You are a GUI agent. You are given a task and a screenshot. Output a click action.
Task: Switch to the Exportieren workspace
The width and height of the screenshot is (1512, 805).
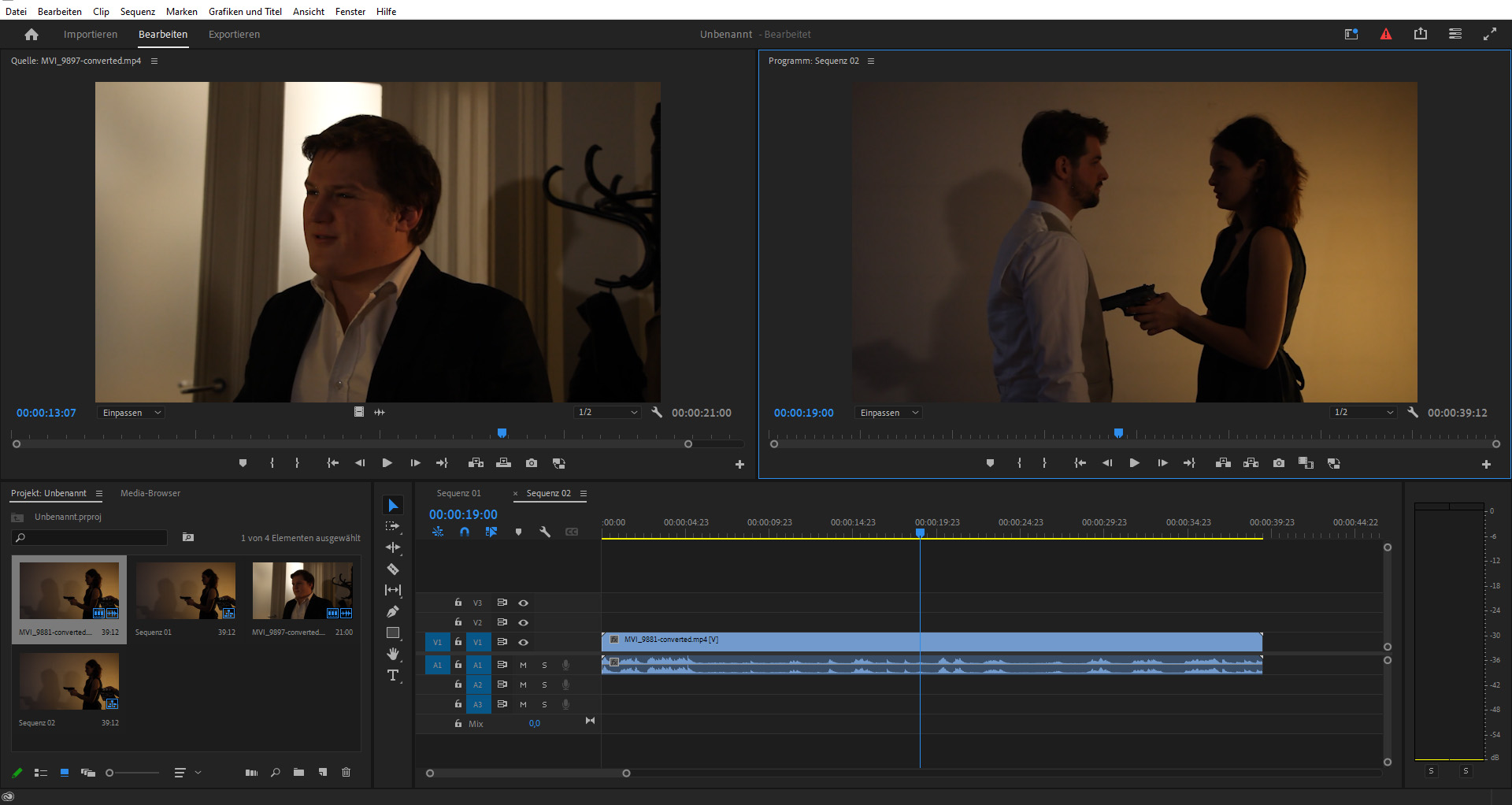point(234,34)
